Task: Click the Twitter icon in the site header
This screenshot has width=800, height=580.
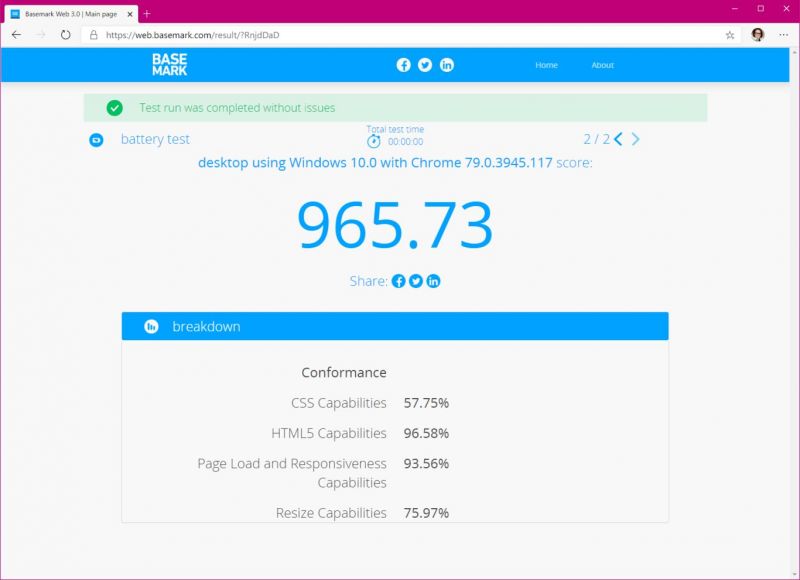Action: [x=424, y=65]
